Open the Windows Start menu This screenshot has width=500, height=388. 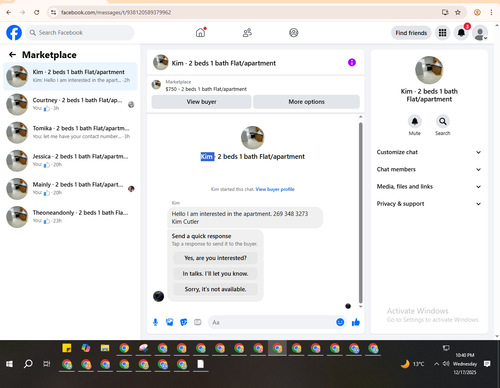tap(9, 364)
